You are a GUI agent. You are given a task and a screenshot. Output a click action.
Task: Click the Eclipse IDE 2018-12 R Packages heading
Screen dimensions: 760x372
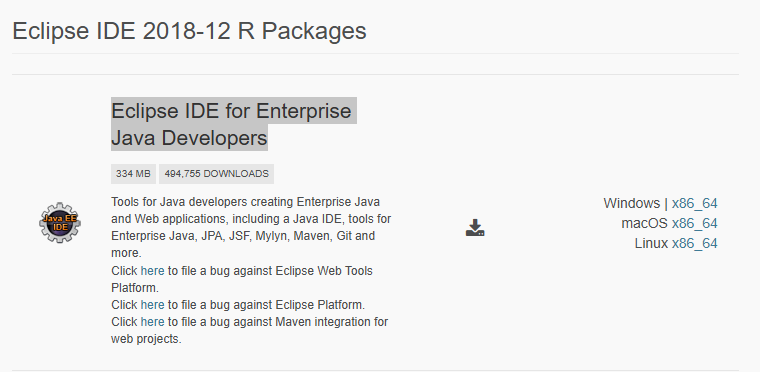click(x=189, y=31)
